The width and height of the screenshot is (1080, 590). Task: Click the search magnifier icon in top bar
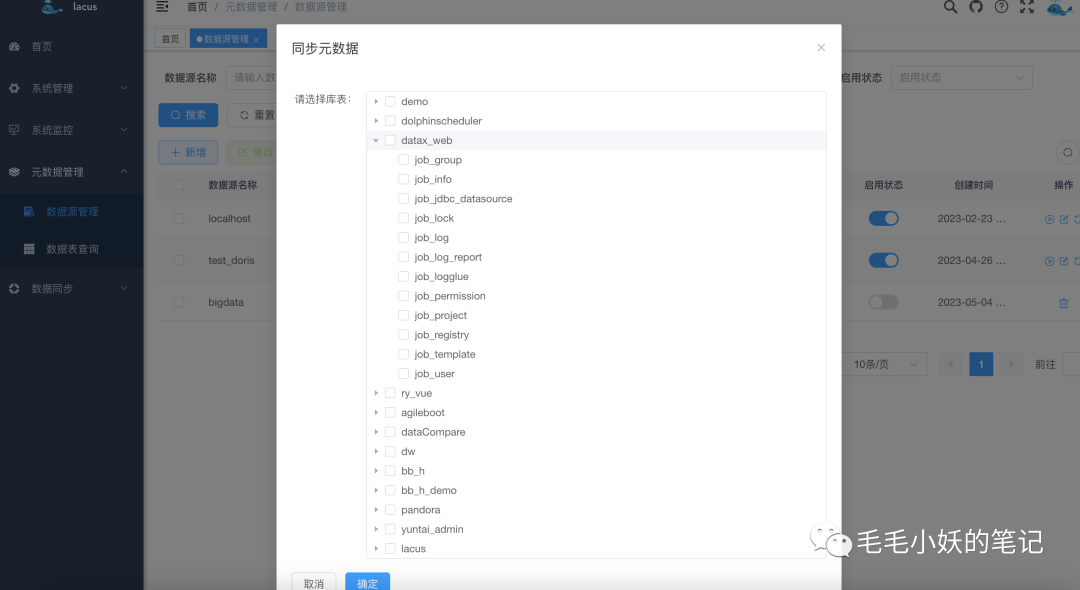(x=951, y=7)
